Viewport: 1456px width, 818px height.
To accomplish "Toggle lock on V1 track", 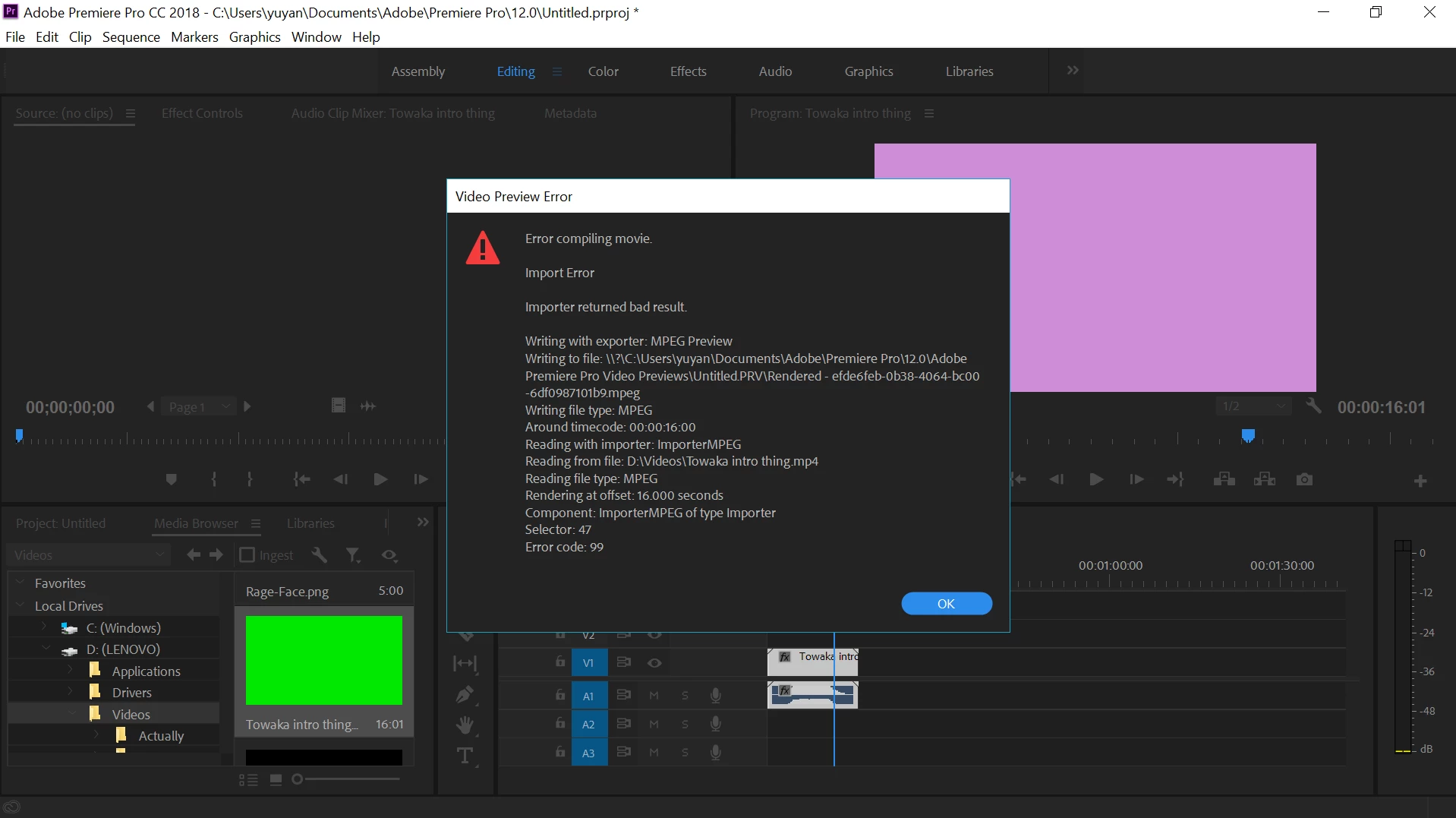I will click(x=560, y=662).
